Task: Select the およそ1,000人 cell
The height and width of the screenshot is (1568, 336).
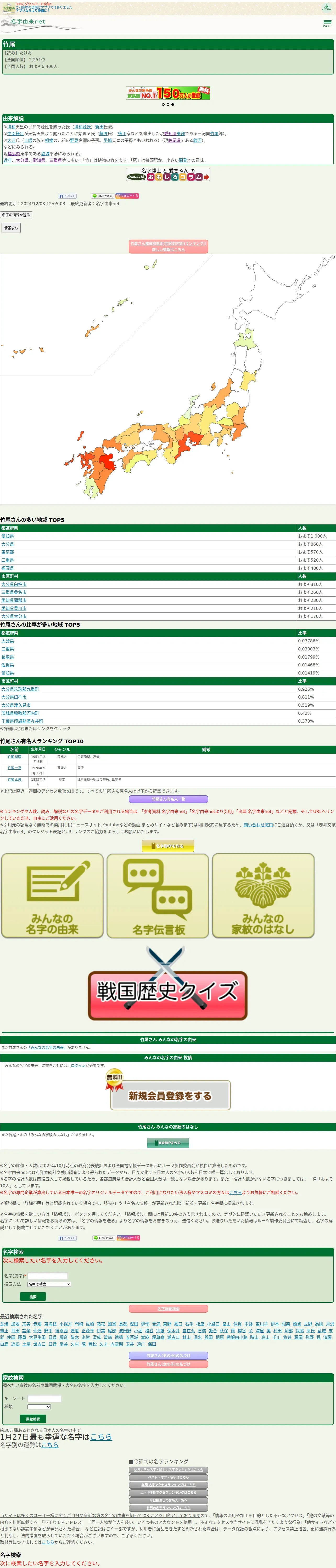Action: [316, 536]
